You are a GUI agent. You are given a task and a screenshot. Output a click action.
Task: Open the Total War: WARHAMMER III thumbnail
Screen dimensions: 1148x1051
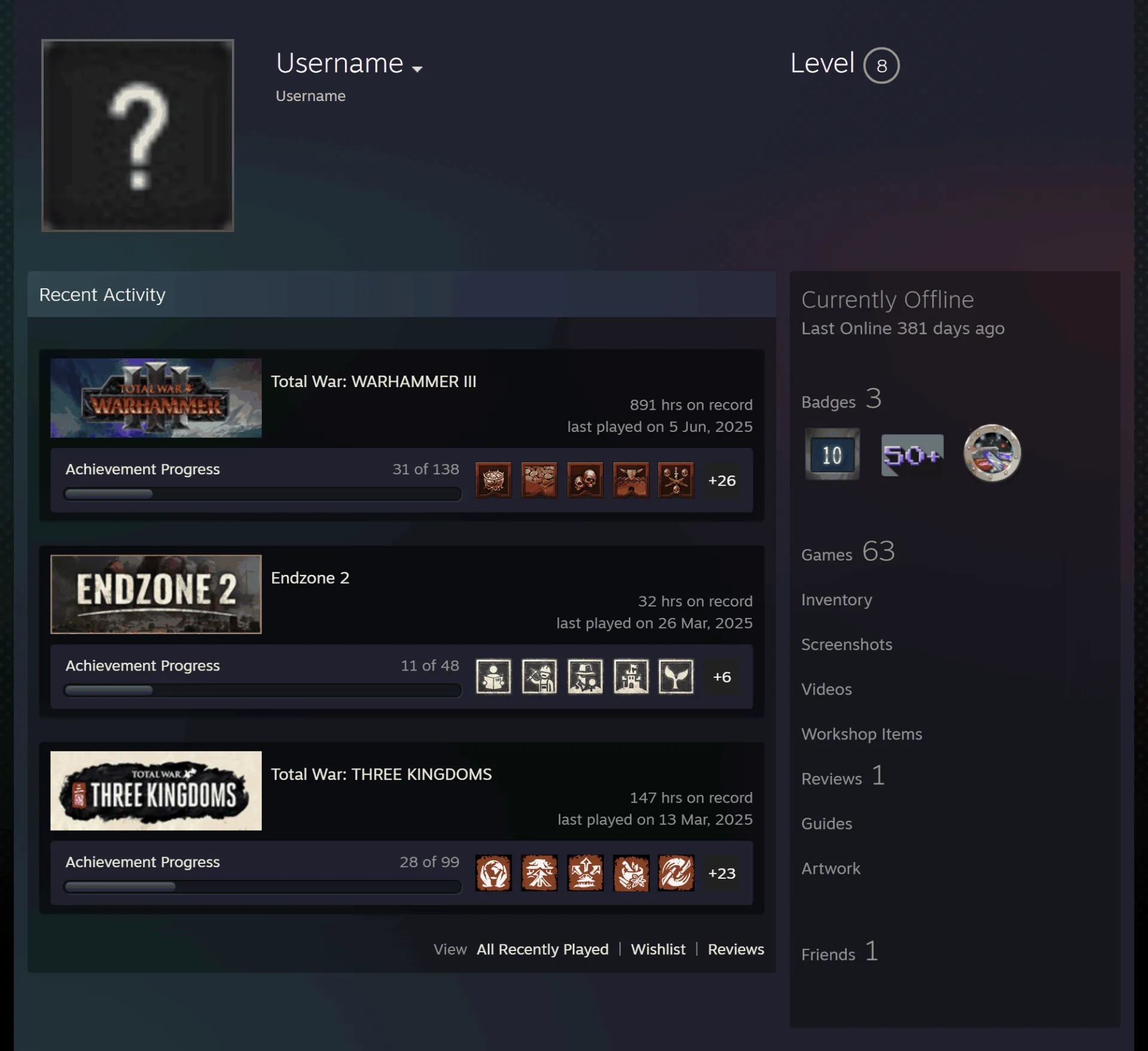click(x=156, y=398)
